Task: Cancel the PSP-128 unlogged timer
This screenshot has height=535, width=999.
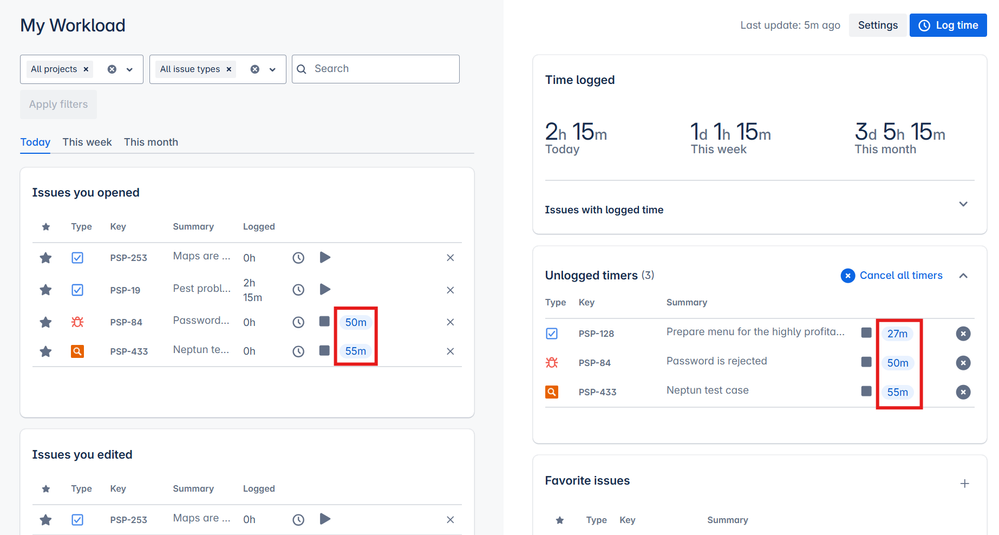Action: (963, 333)
